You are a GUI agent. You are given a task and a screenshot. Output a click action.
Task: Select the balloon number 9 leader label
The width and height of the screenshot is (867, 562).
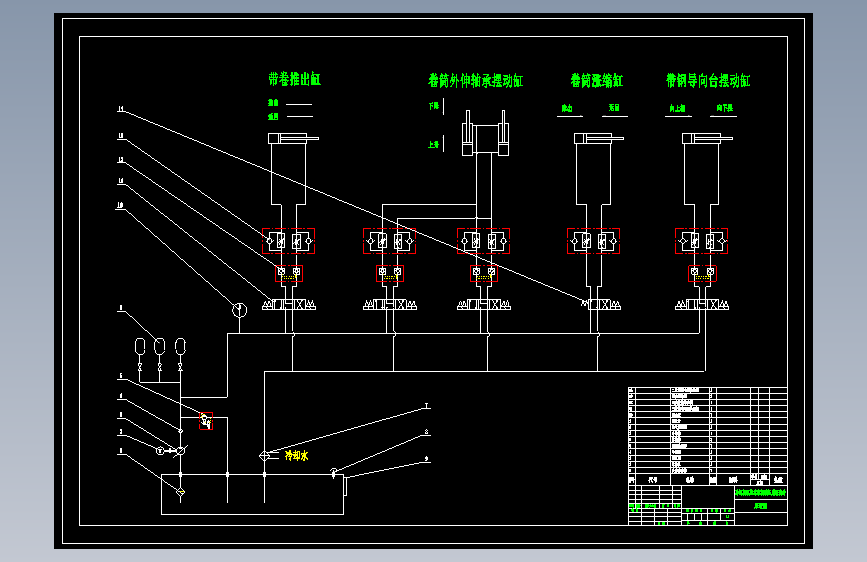426,459
